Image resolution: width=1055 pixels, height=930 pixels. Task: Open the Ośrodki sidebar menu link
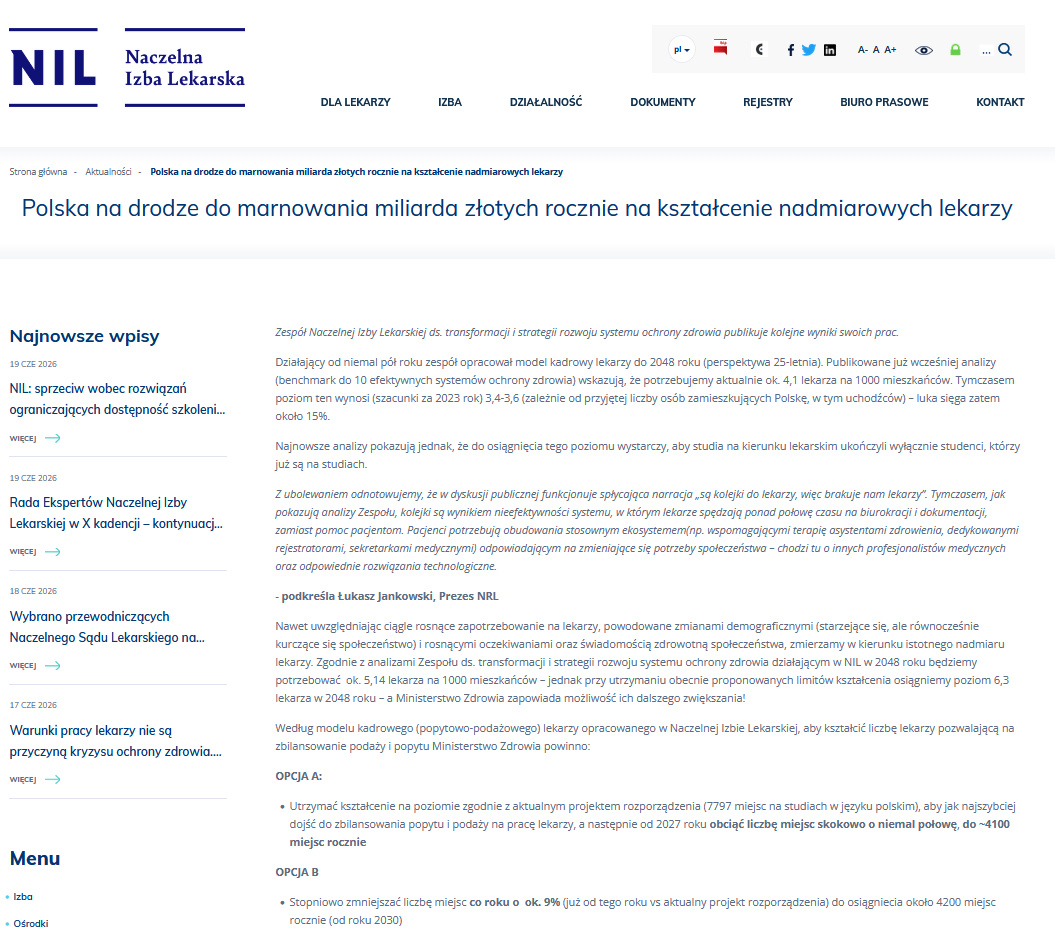point(31,923)
